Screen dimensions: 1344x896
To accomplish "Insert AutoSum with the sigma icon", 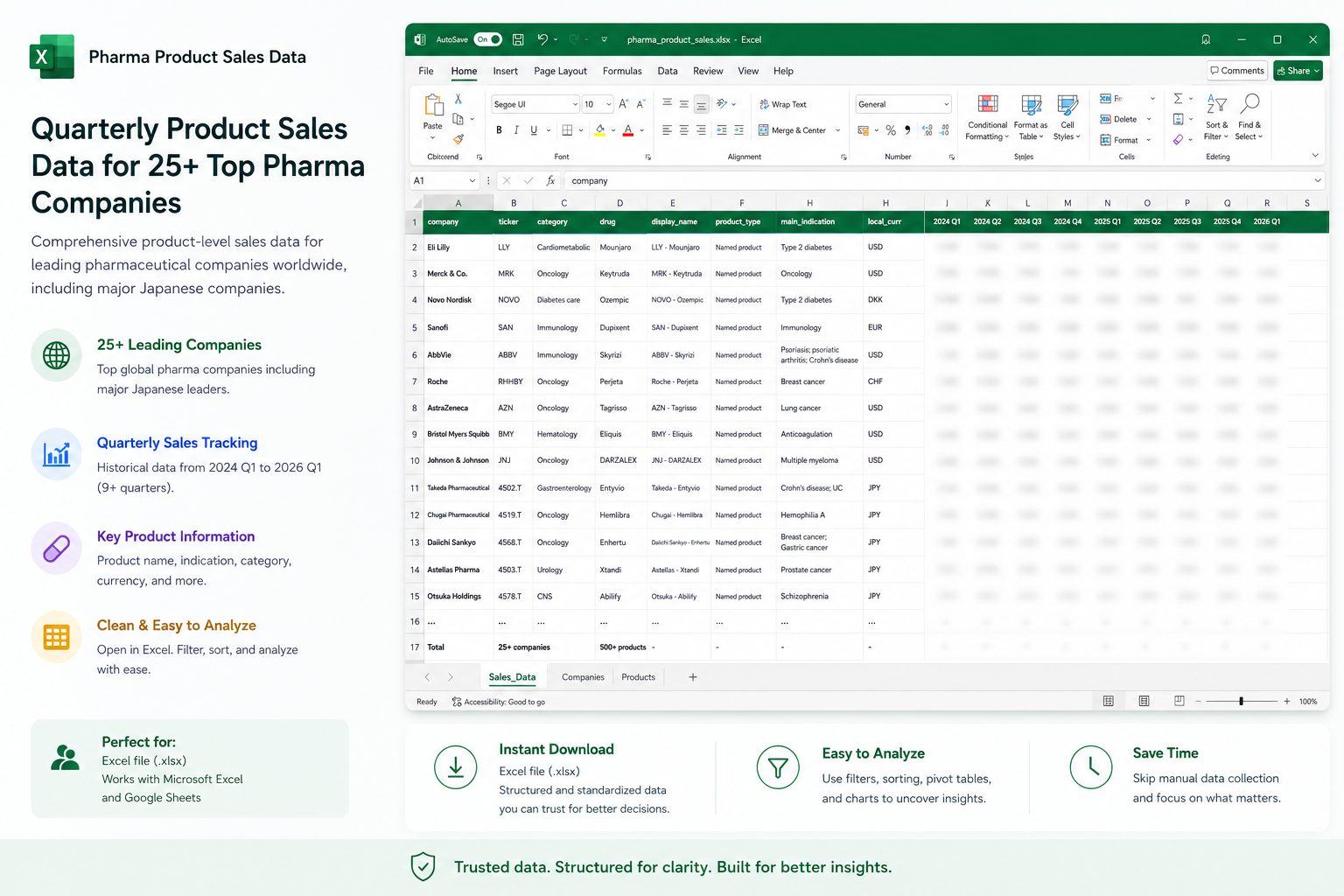I will pyautogui.click(x=1179, y=98).
